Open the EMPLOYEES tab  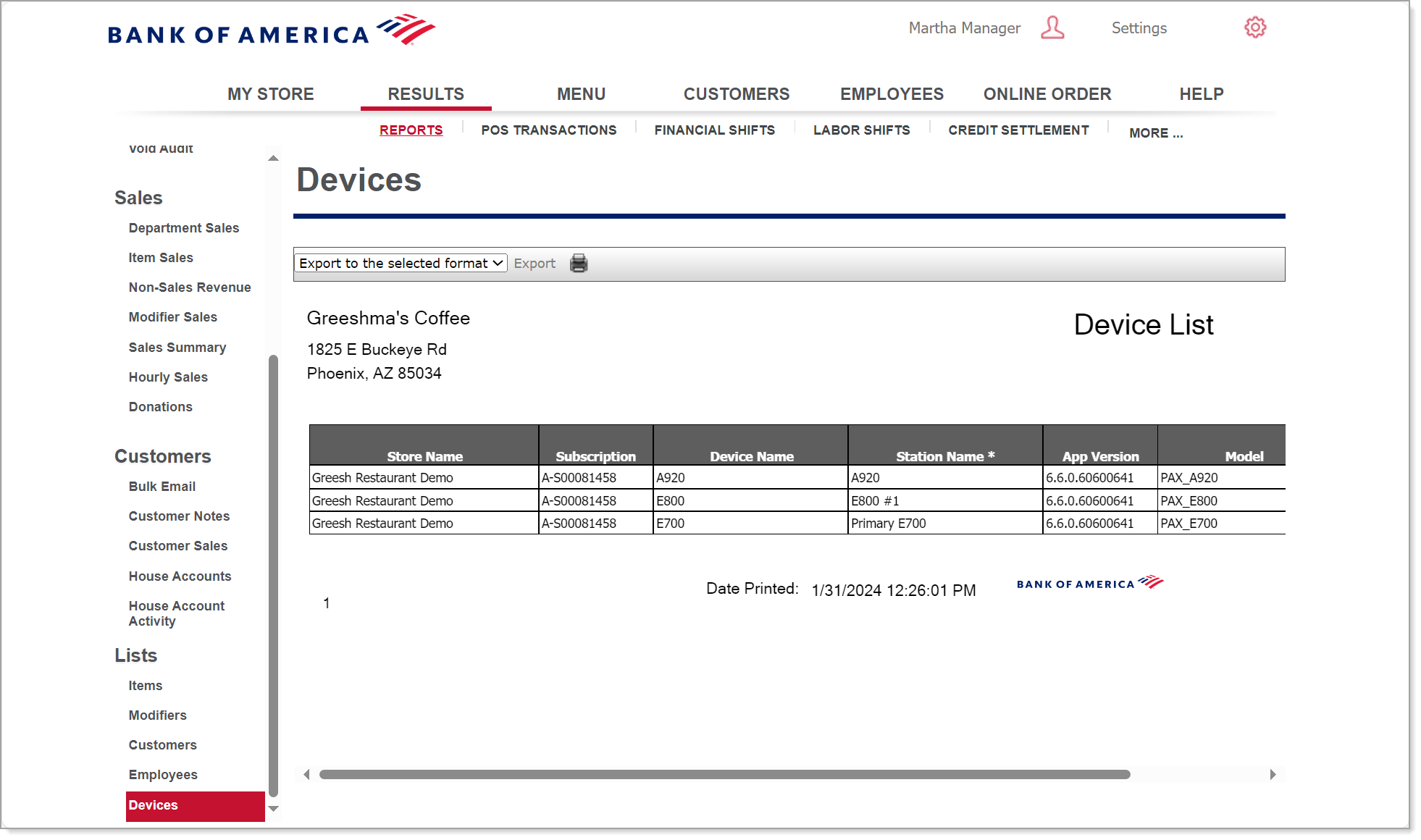click(x=892, y=94)
